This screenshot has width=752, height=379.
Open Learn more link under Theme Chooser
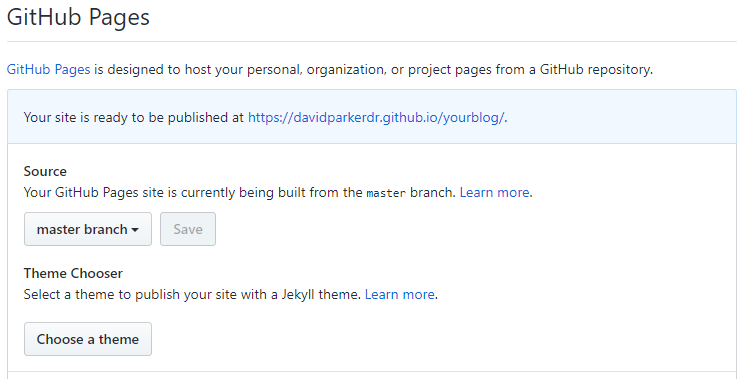400,294
